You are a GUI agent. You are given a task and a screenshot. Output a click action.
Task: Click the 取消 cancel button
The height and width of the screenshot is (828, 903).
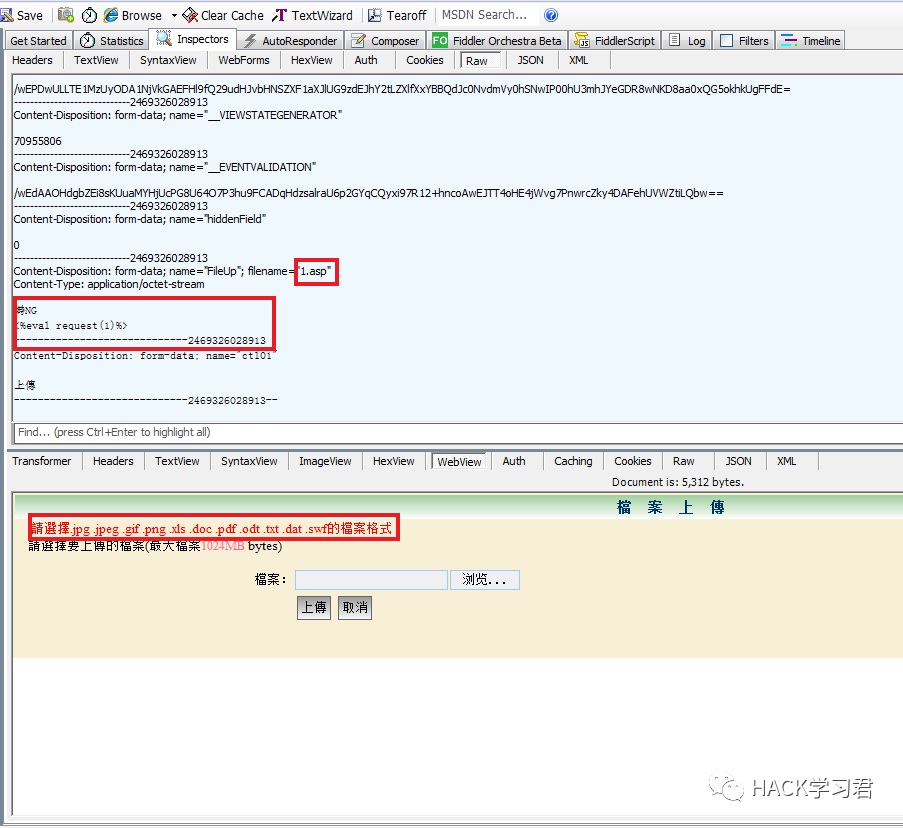pos(355,608)
